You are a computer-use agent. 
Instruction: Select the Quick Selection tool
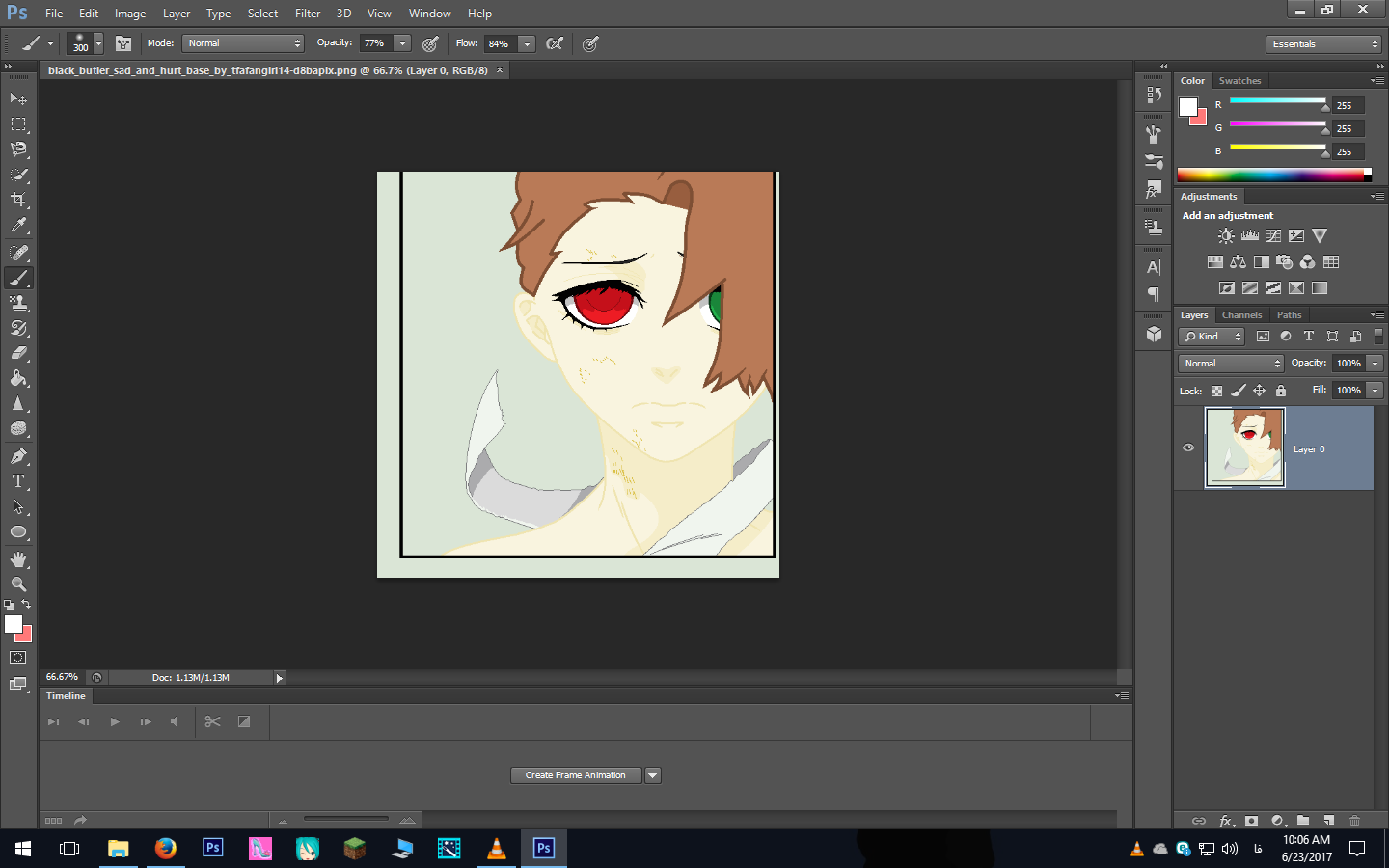coord(18,175)
